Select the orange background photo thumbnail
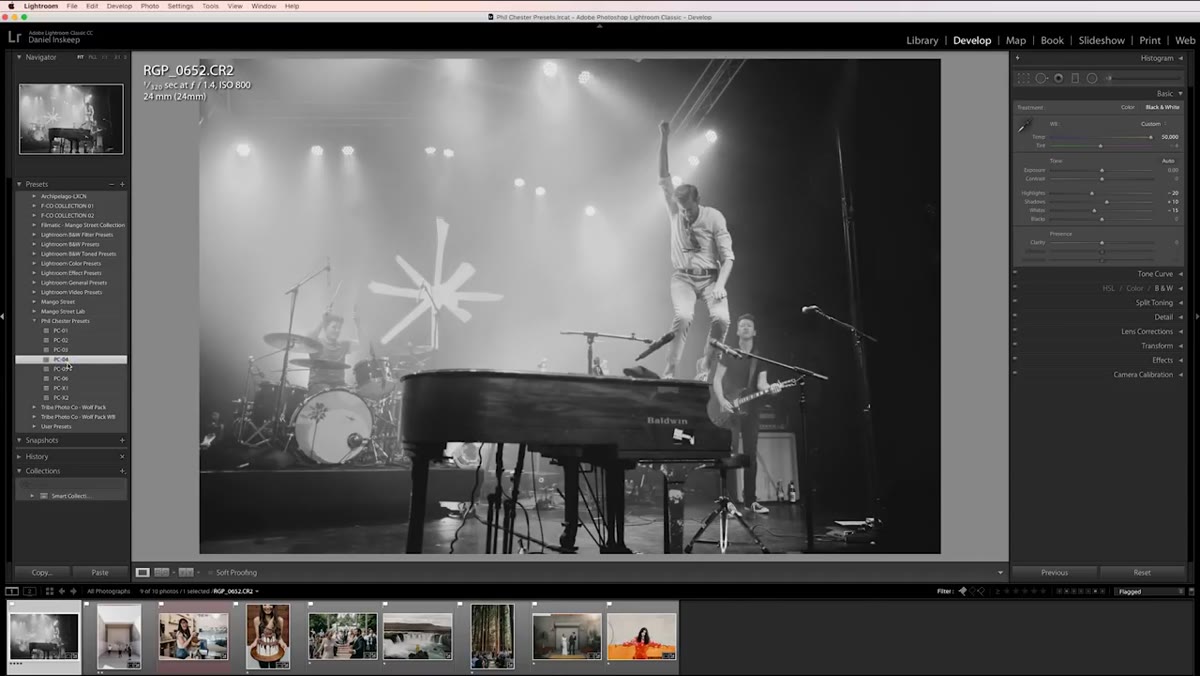The width and height of the screenshot is (1200, 676). pyautogui.click(x=642, y=636)
